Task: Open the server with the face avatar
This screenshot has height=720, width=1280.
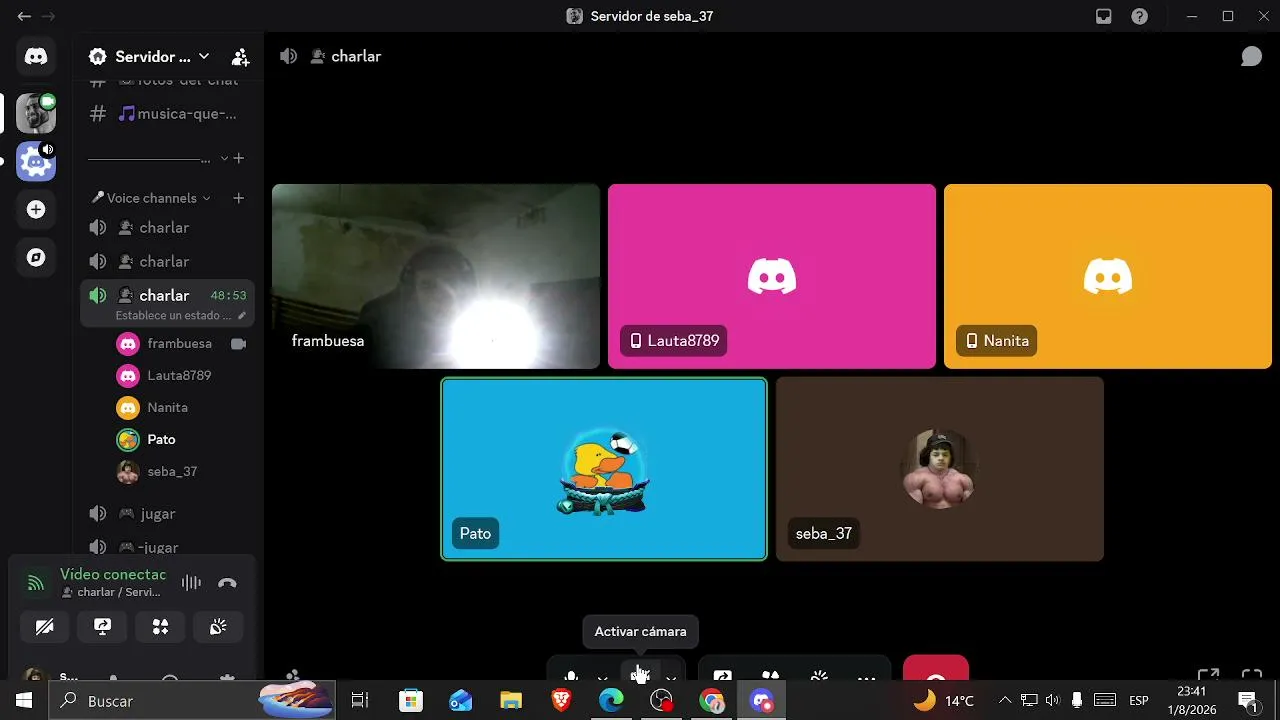Action: (x=36, y=113)
